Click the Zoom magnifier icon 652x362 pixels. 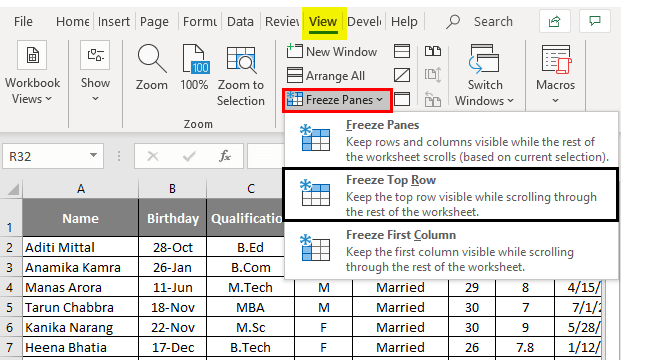click(x=152, y=59)
